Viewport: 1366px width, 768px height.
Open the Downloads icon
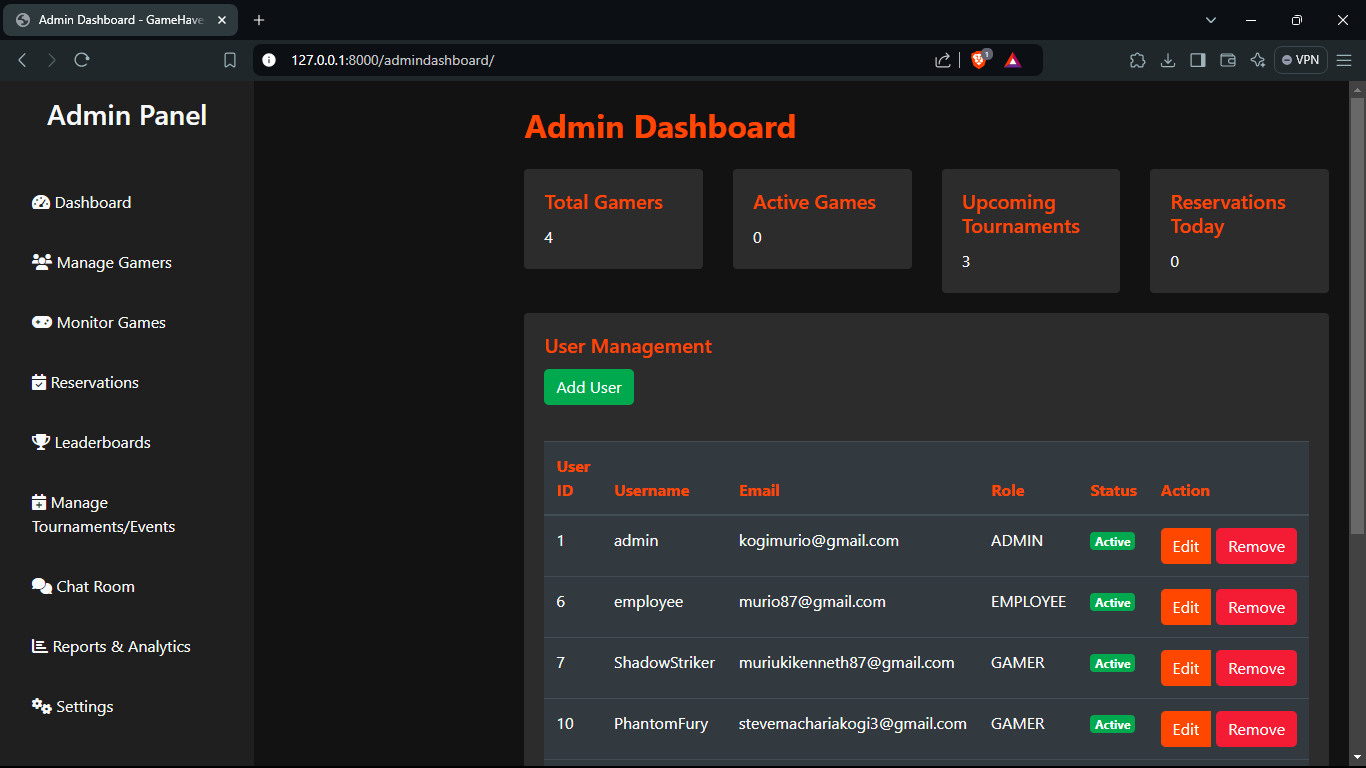click(1168, 60)
